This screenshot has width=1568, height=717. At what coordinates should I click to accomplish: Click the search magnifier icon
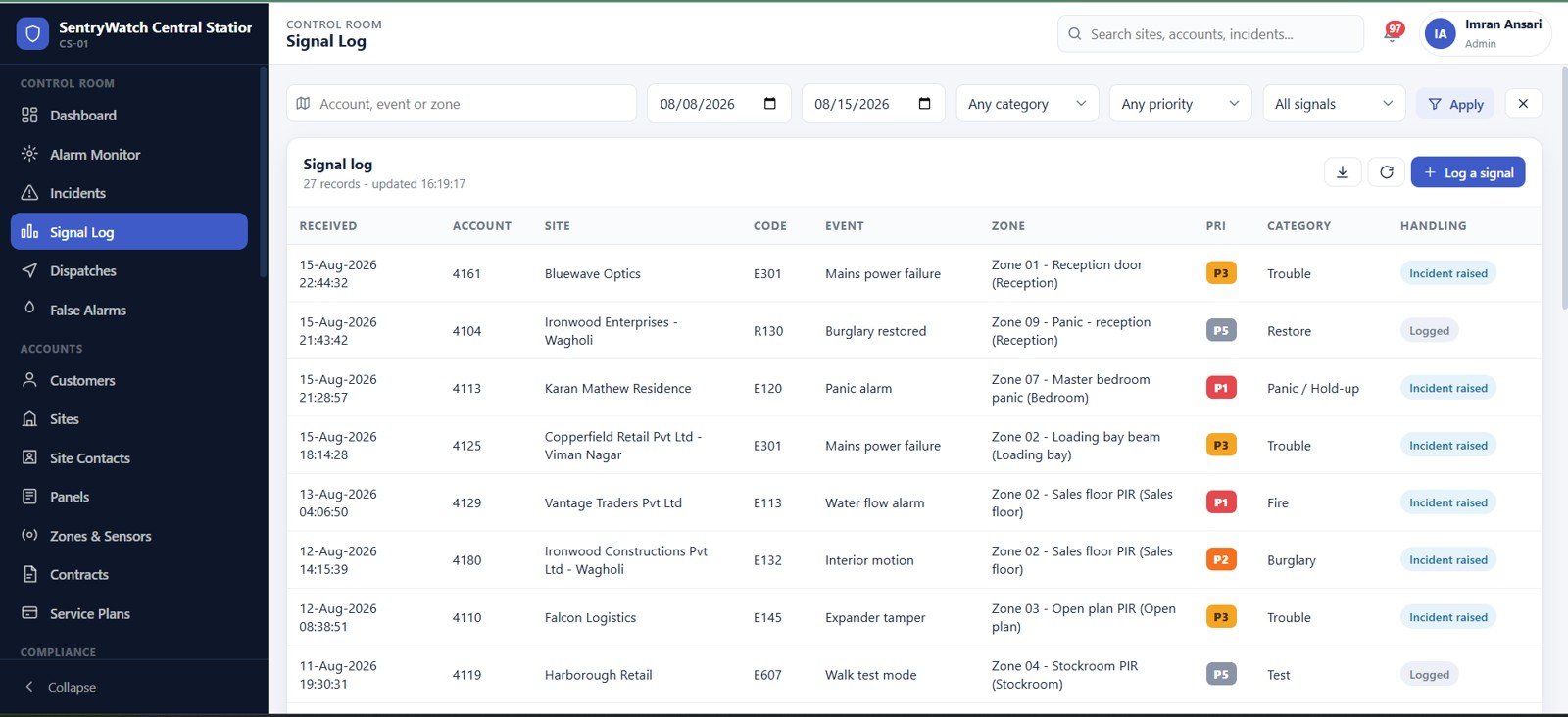pos(1075,34)
